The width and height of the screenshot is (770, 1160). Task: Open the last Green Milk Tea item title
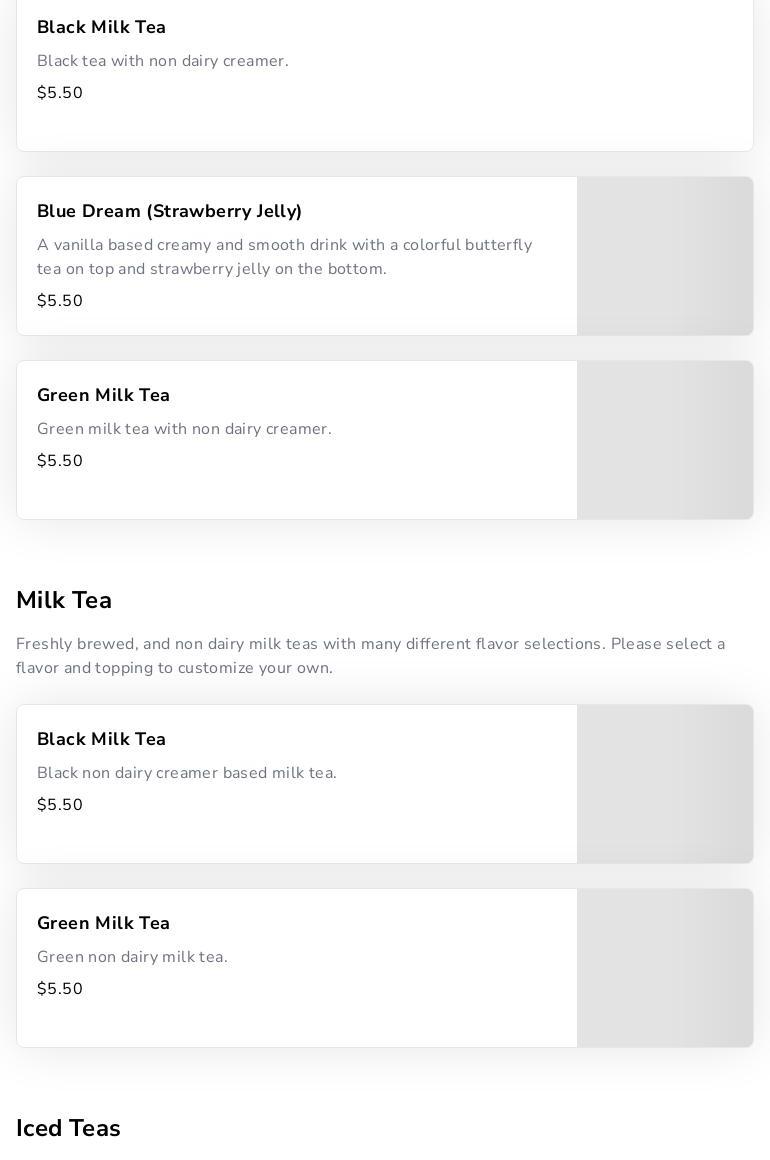[103, 923]
